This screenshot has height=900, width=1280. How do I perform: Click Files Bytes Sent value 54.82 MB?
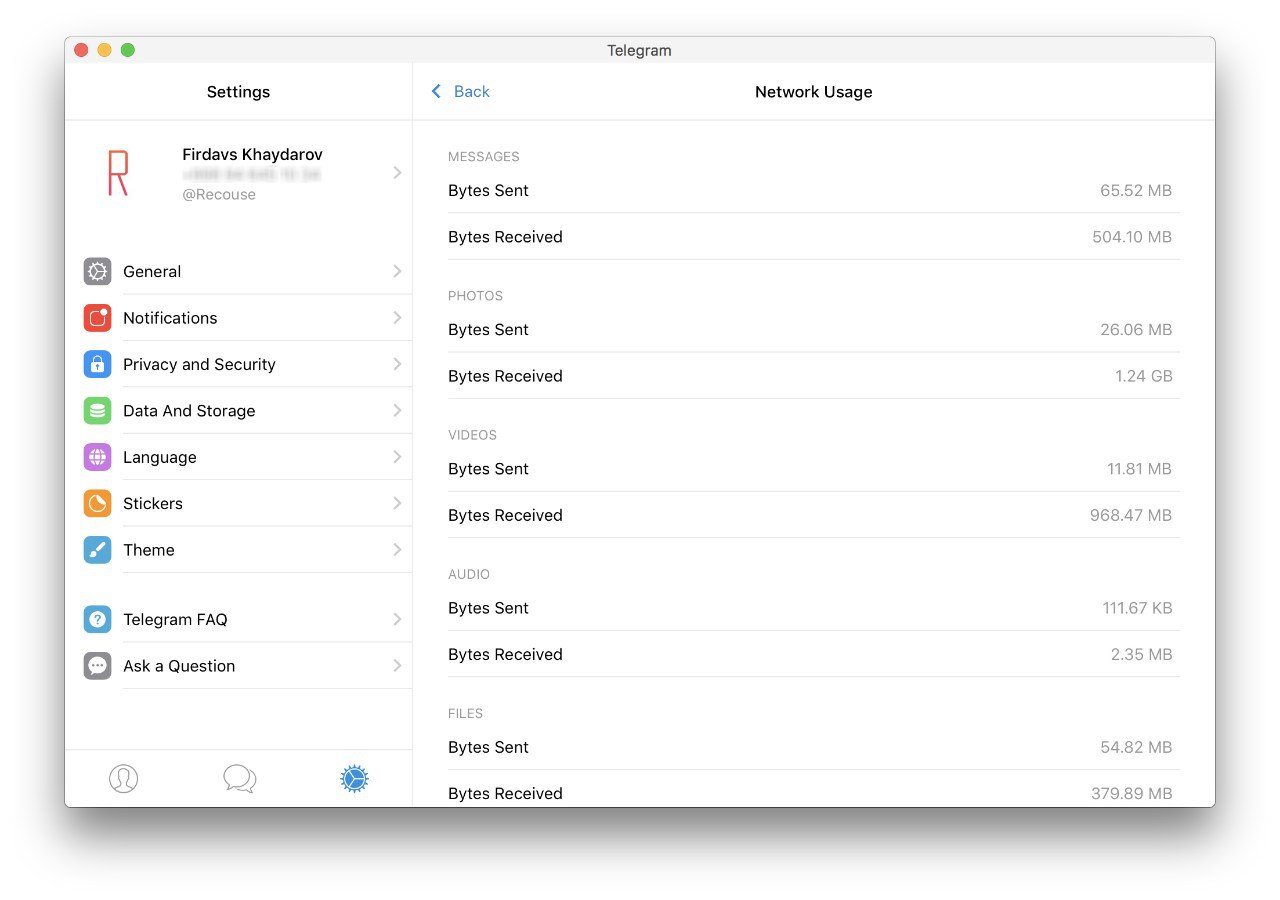[x=1136, y=747]
